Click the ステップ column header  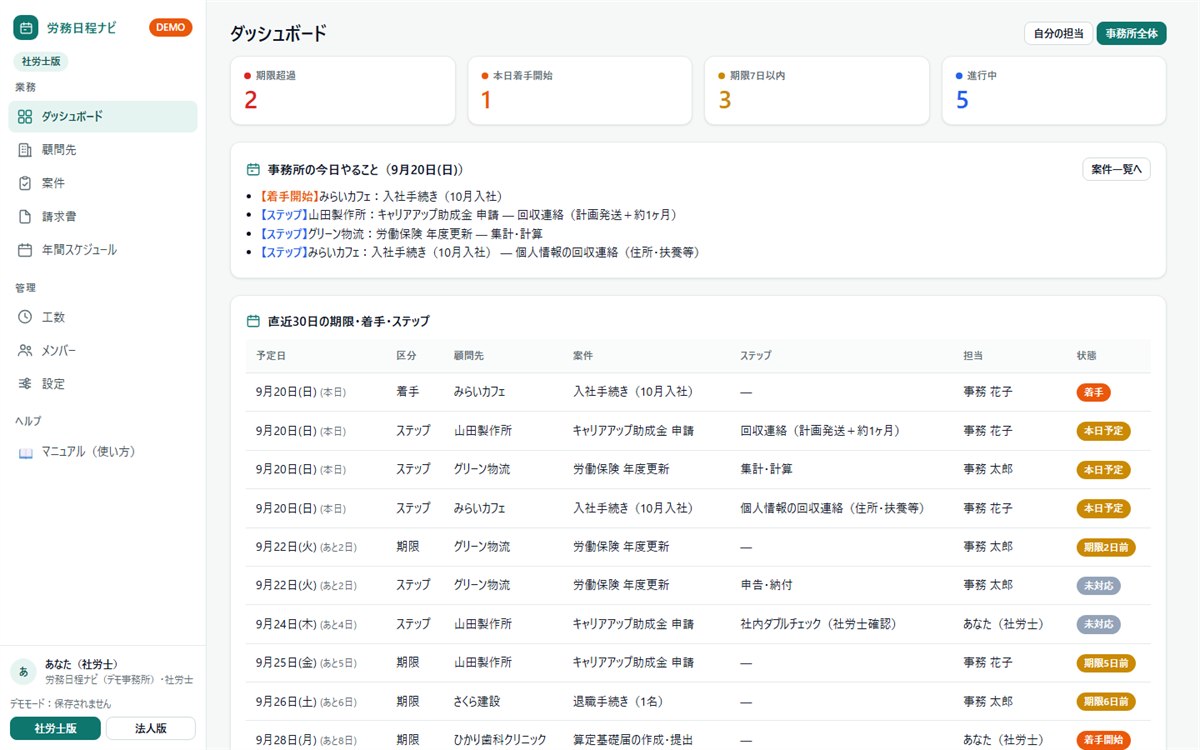coord(756,356)
